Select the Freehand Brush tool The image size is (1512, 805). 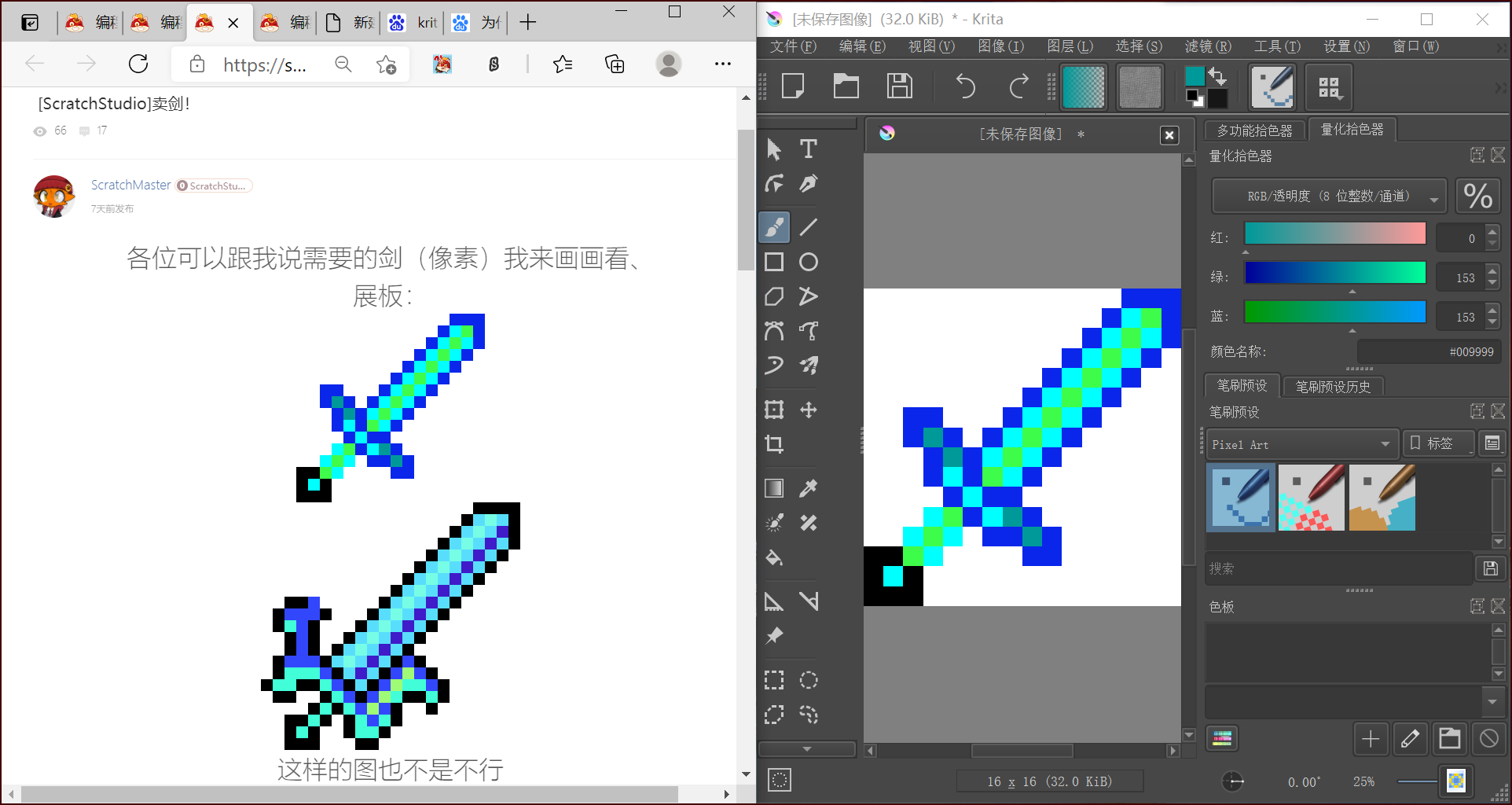[x=774, y=227]
